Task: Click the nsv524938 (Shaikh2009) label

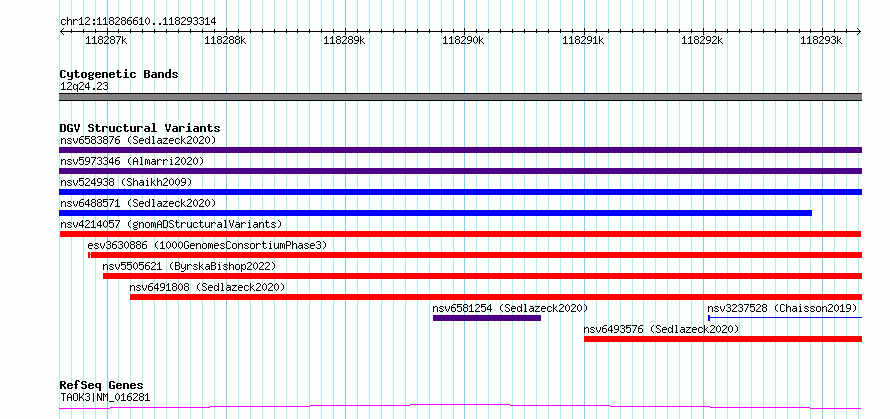Action: [126, 182]
